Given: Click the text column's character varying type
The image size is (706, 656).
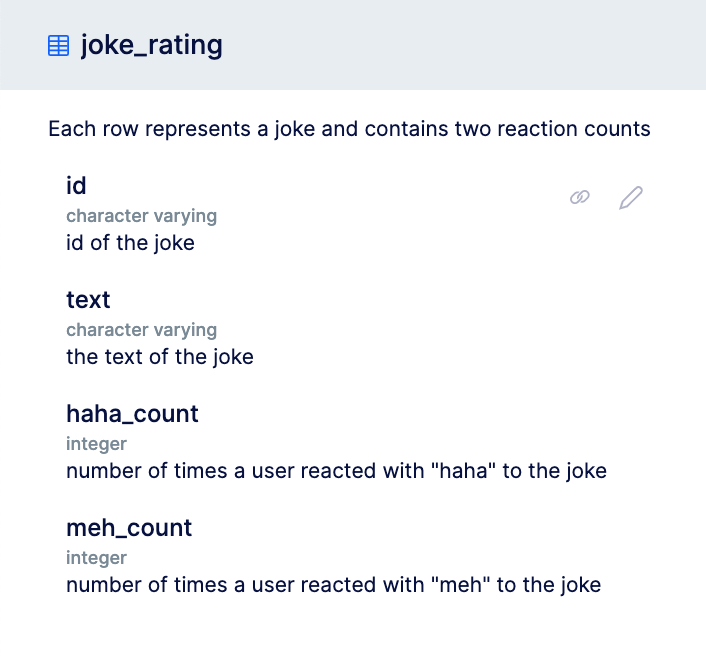Looking at the screenshot, I should pyautogui.click(x=141, y=330).
